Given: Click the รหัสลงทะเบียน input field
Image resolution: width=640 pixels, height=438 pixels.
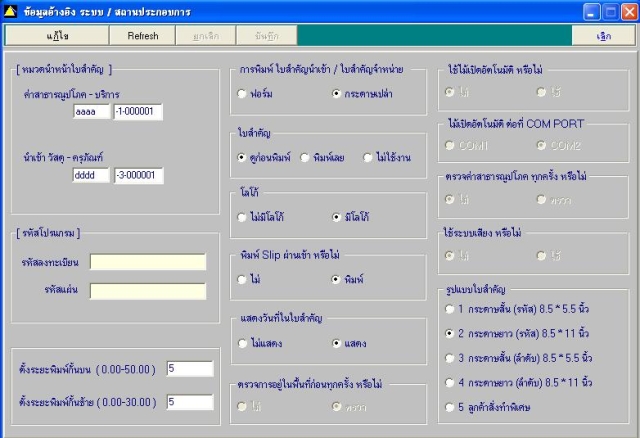Looking at the screenshot, I should pyautogui.click(x=148, y=262).
